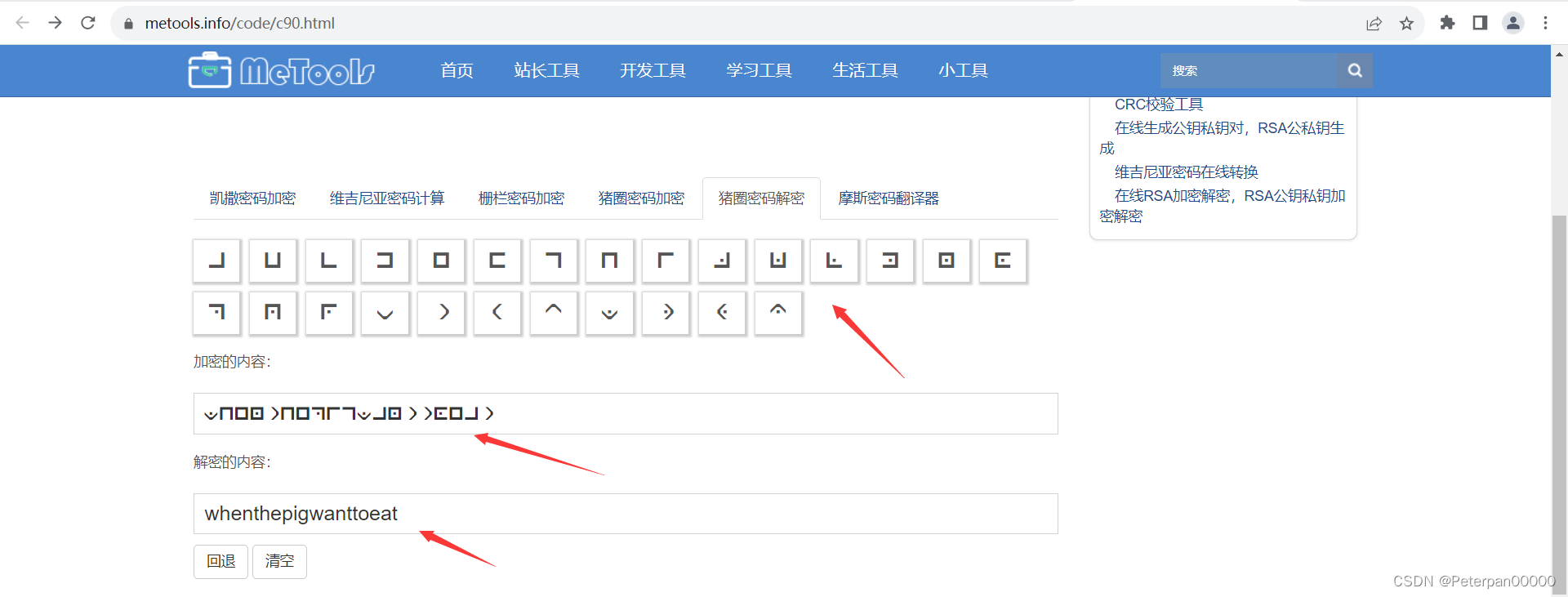Viewport: 1568px width, 597px height.
Task: Select the plain left-pointing angle pigpen symbol
Action: click(497, 313)
